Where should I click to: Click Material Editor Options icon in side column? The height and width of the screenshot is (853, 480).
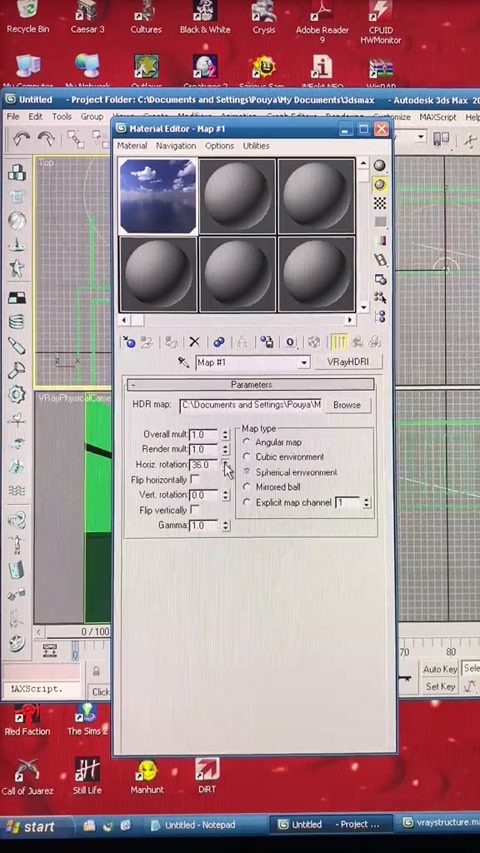[380, 279]
